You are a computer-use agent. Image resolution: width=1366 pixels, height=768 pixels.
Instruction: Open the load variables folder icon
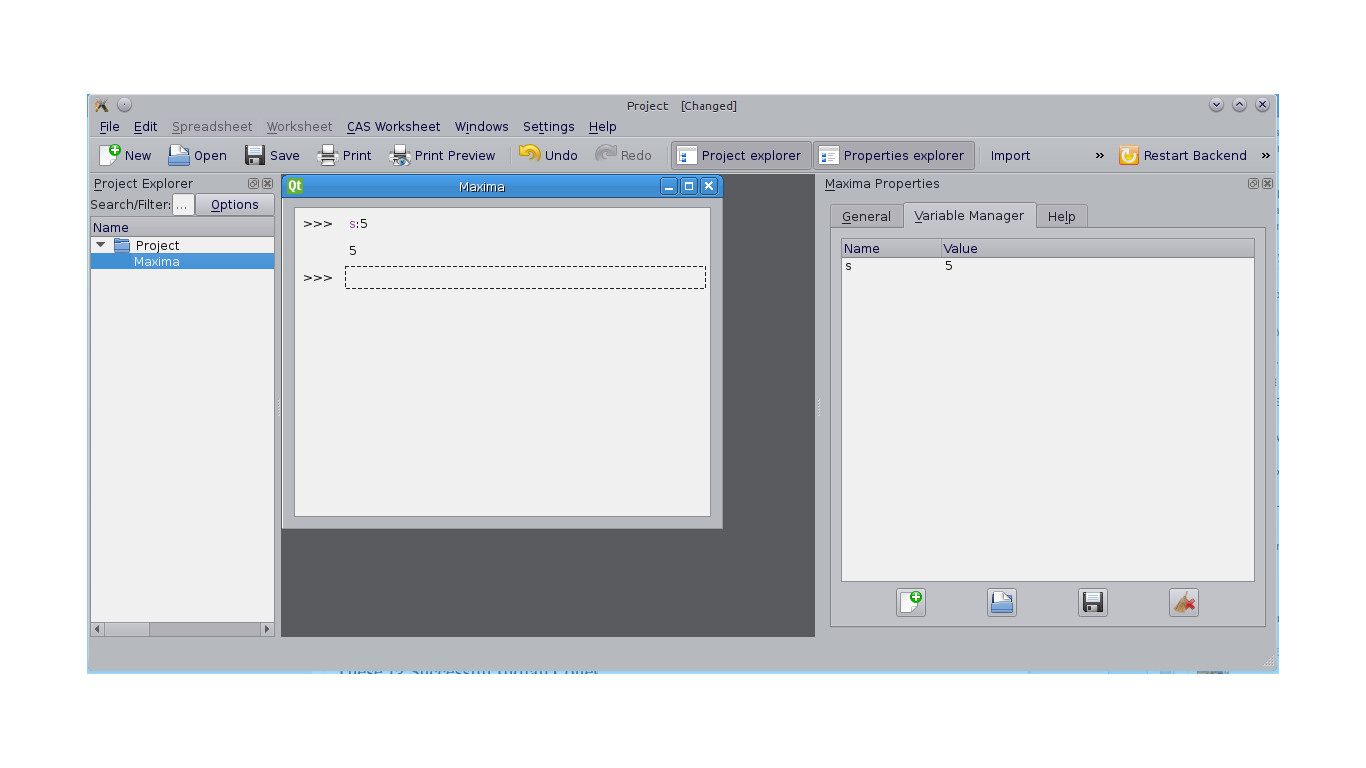(x=1001, y=601)
